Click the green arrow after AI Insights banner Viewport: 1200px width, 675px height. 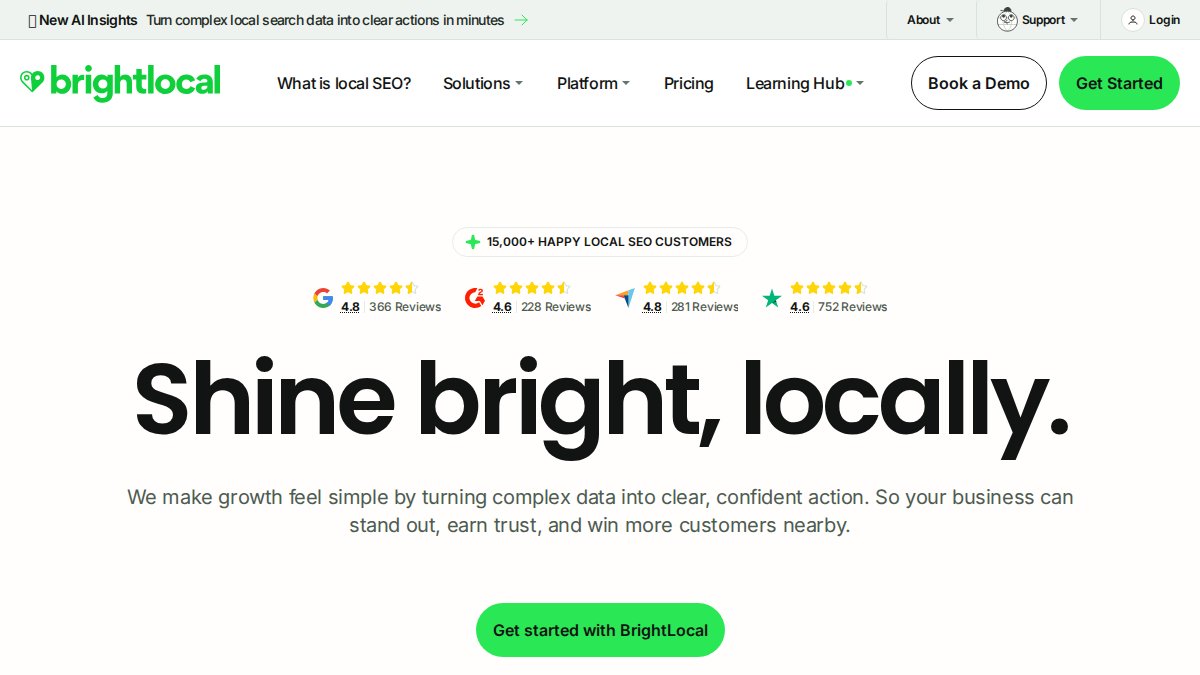(521, 20)
